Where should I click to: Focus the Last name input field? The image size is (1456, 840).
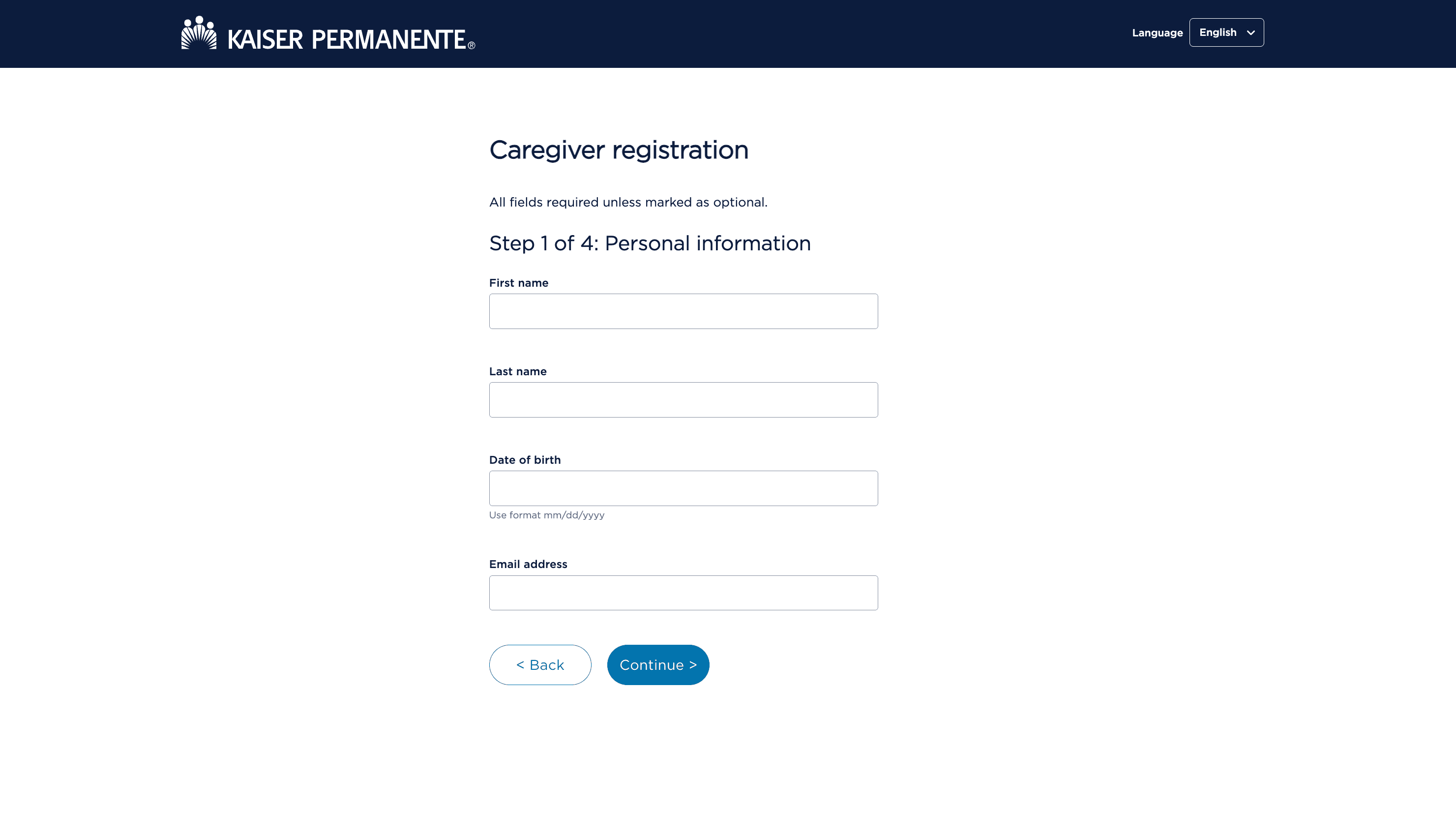tap(683, 400)
